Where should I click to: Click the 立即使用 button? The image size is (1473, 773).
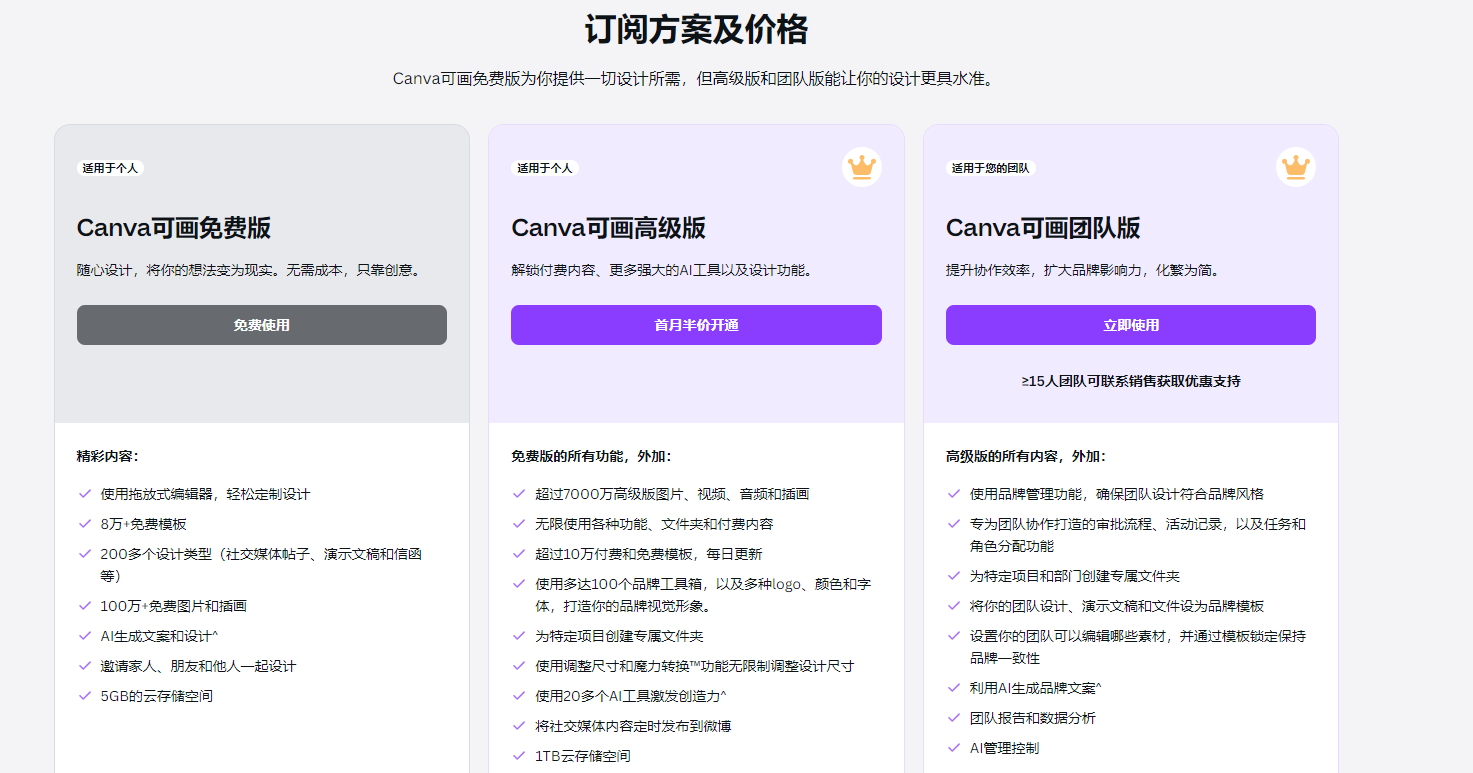(x=1131, y=325)
